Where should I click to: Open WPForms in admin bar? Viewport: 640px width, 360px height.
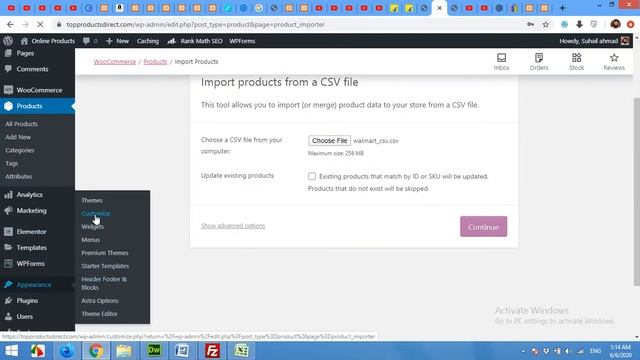click(242, 41)
